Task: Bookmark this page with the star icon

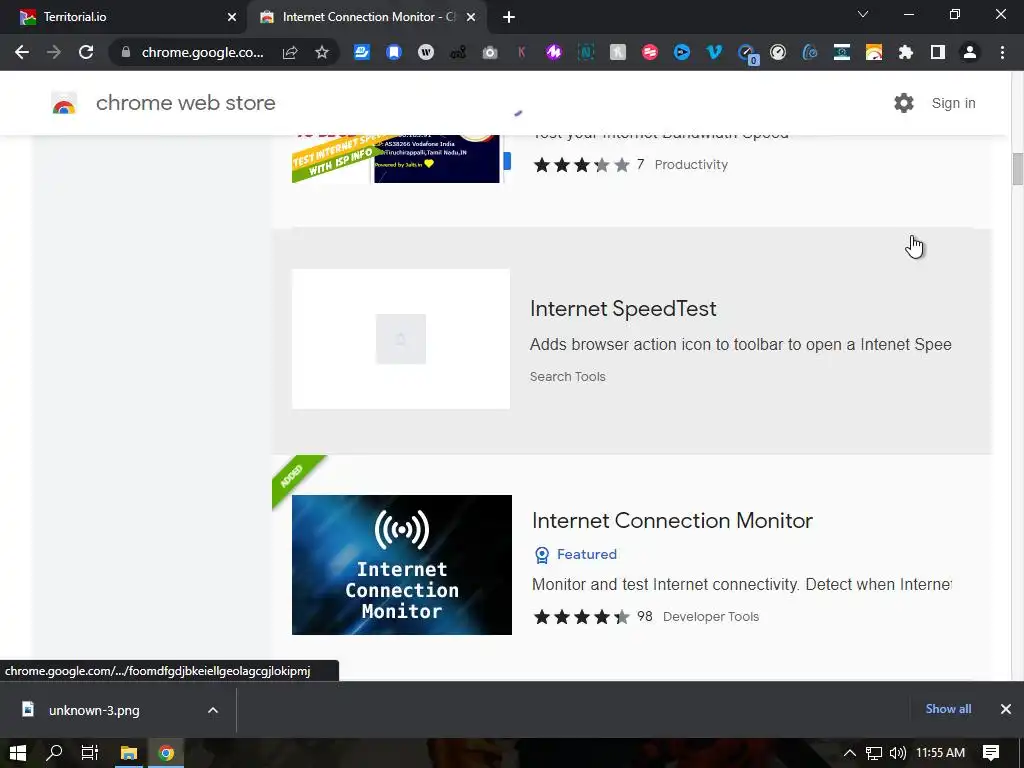Action: [x=322, y=52]
